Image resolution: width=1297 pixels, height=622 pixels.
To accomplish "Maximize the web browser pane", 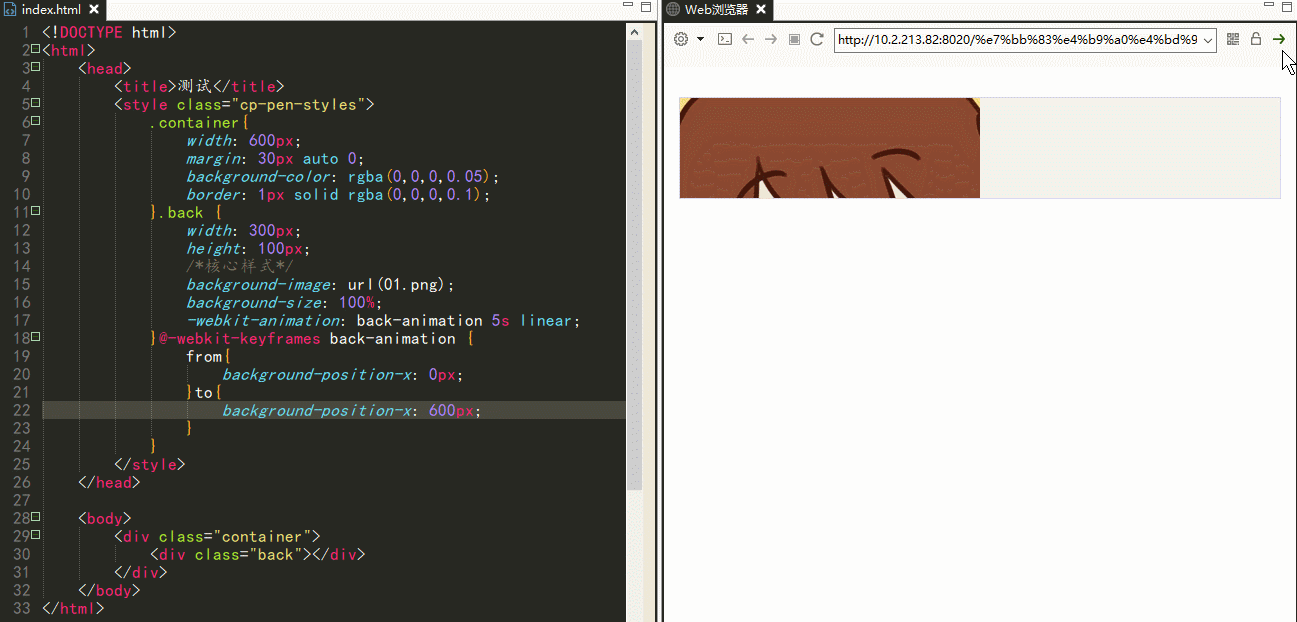I will (1288, 6).
